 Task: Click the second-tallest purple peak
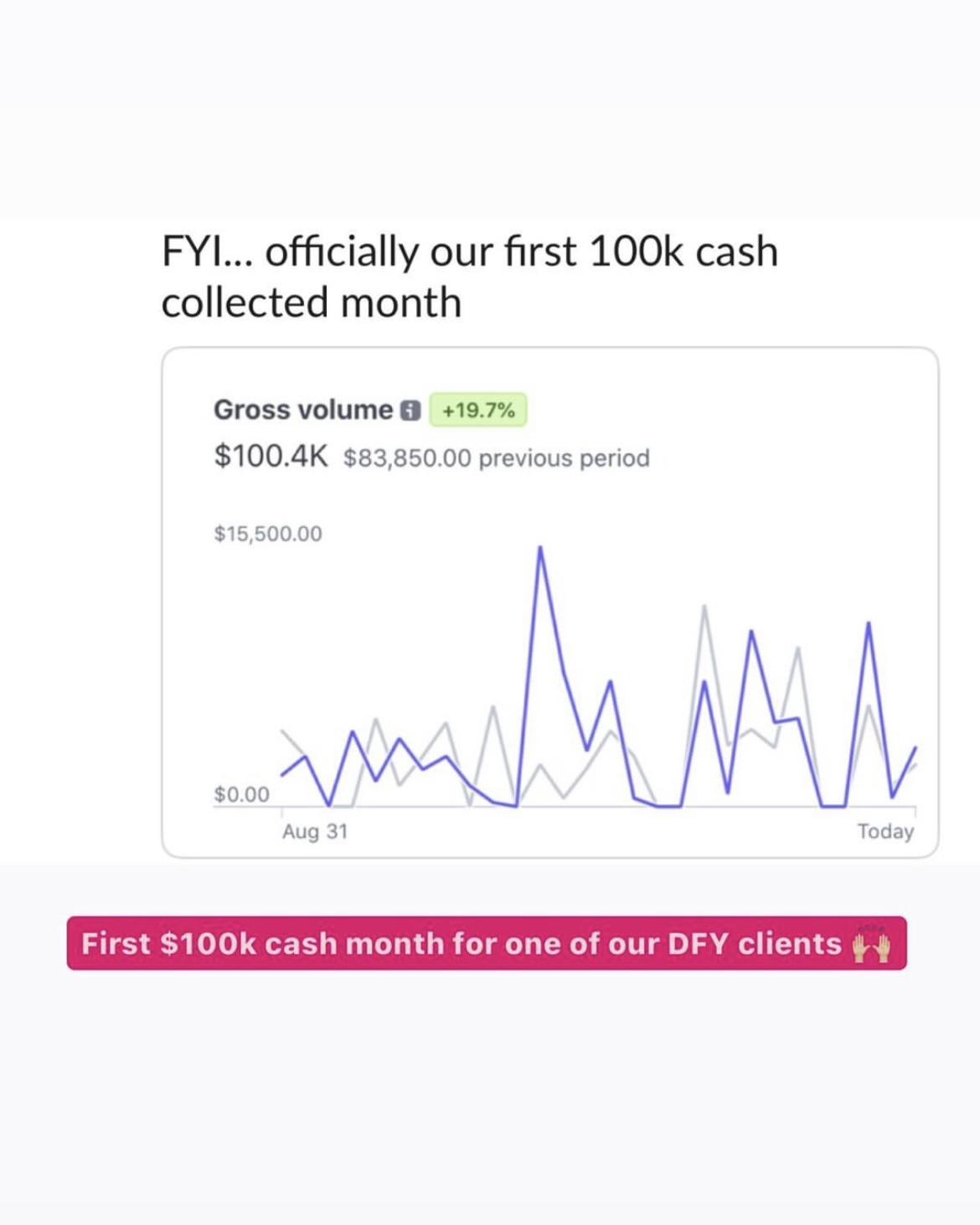(869, 625)
